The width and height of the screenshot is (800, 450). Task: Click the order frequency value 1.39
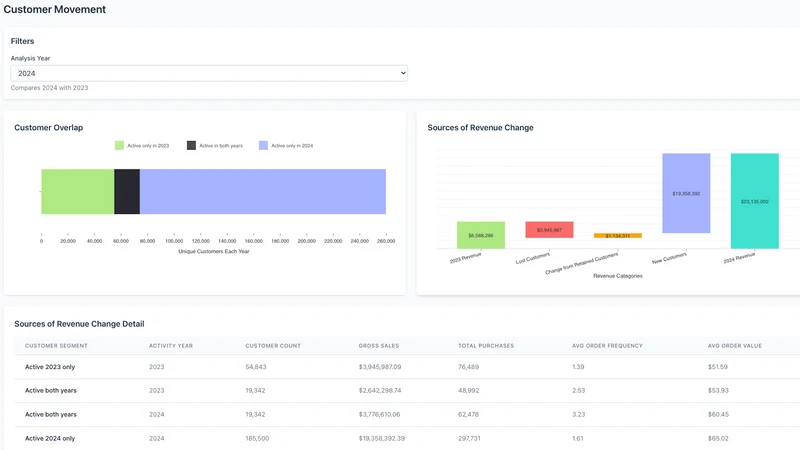click(x=578, y=367)
